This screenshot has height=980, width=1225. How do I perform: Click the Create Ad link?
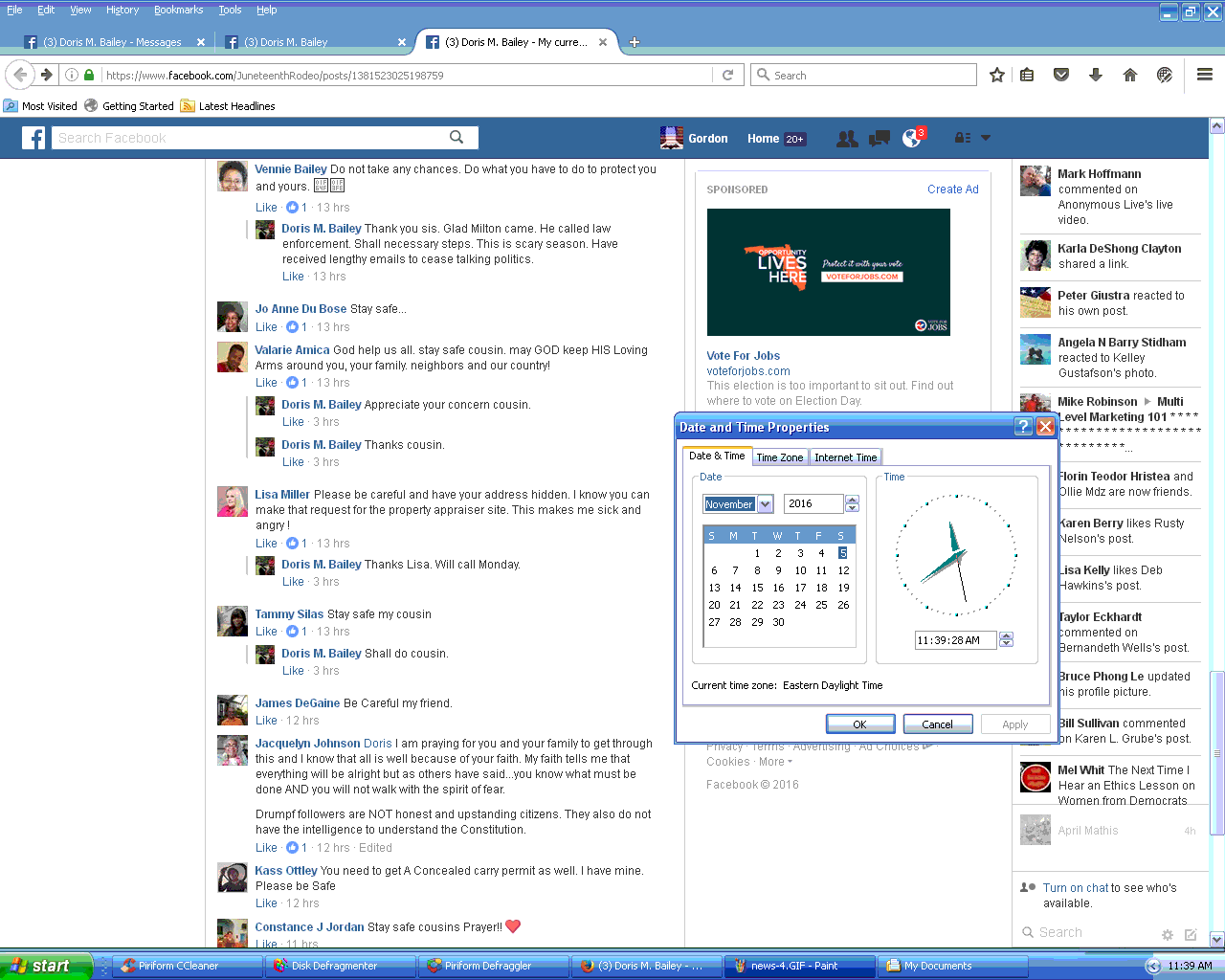tap(952, 189)
